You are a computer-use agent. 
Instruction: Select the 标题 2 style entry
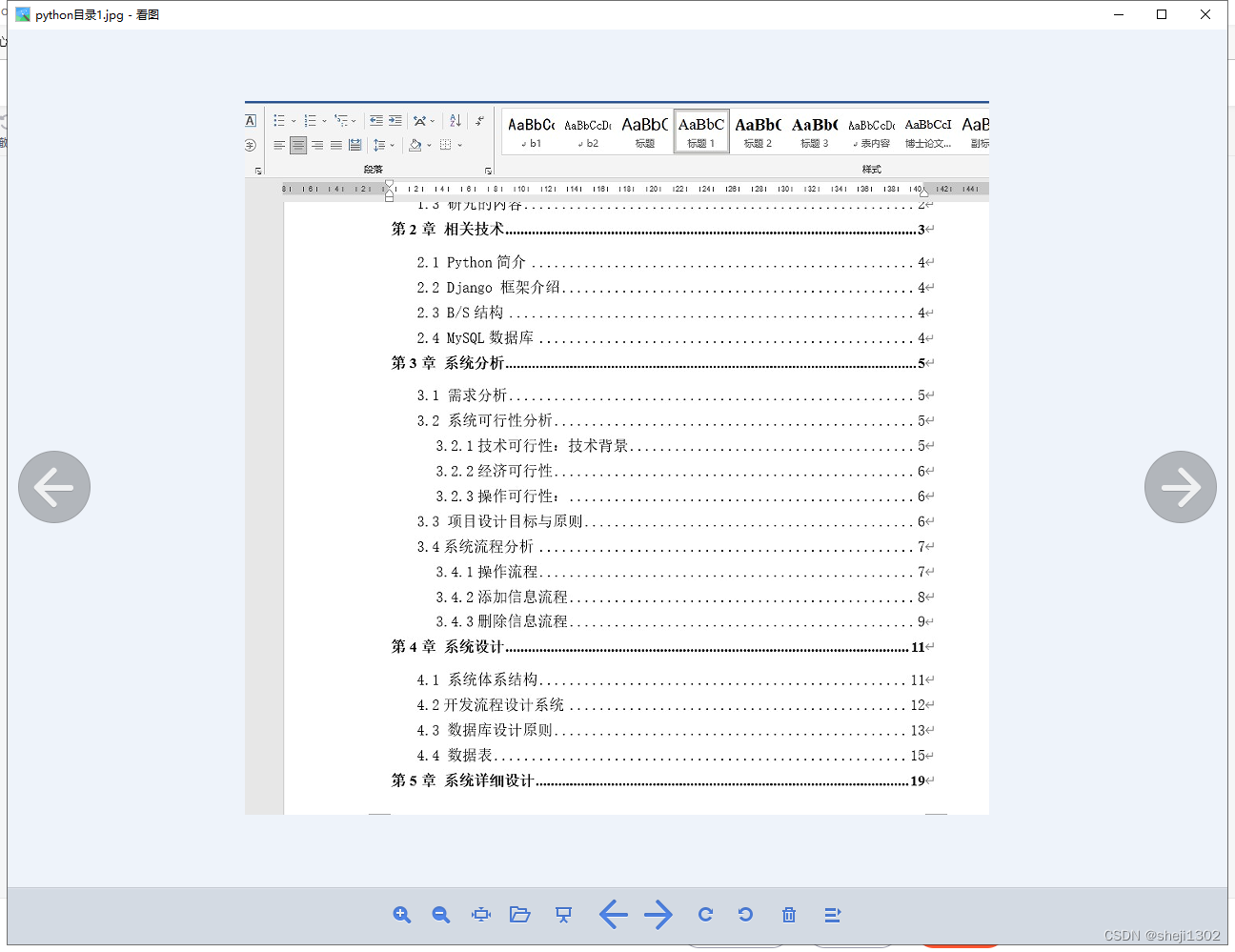(x=758, y=131)
